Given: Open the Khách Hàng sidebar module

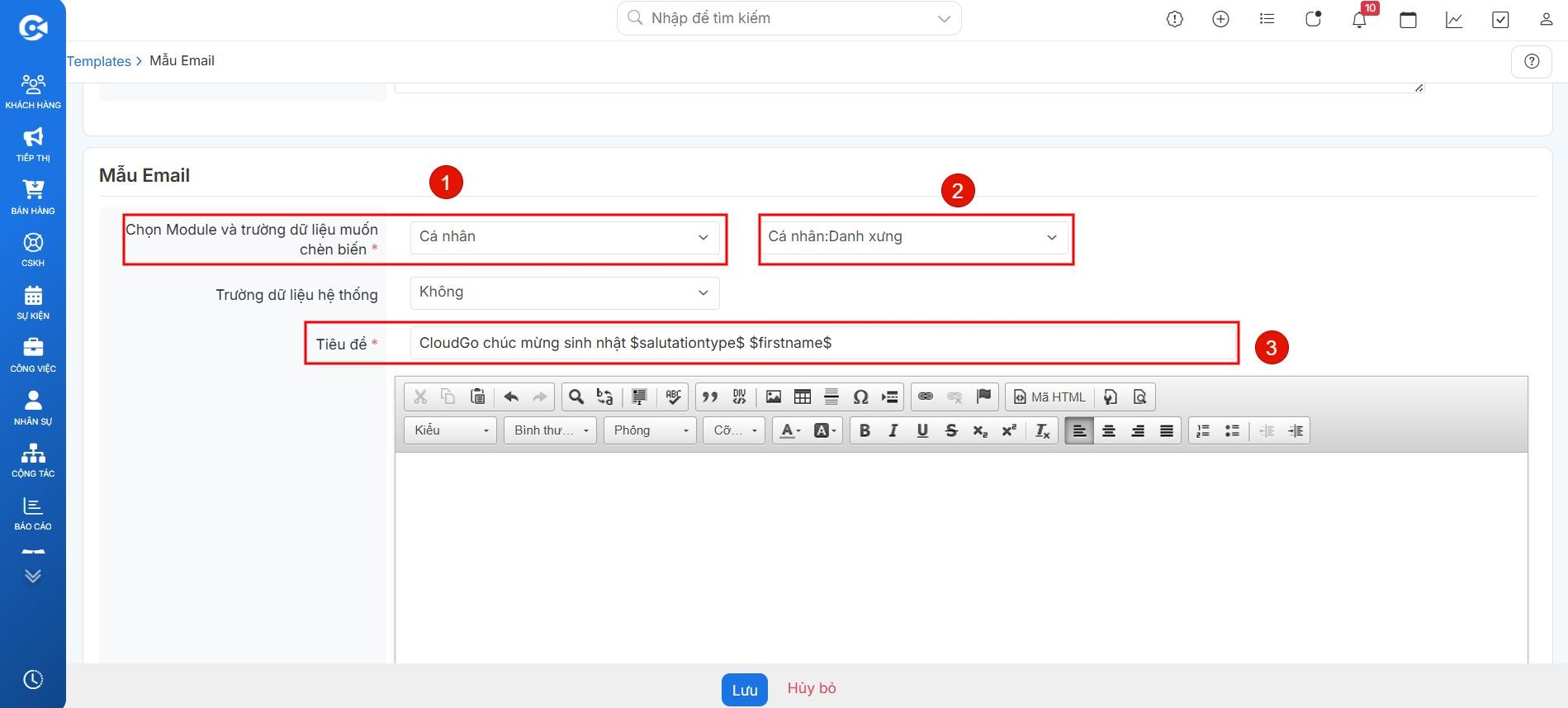Looking at the screenshot, I should [33, 92].
